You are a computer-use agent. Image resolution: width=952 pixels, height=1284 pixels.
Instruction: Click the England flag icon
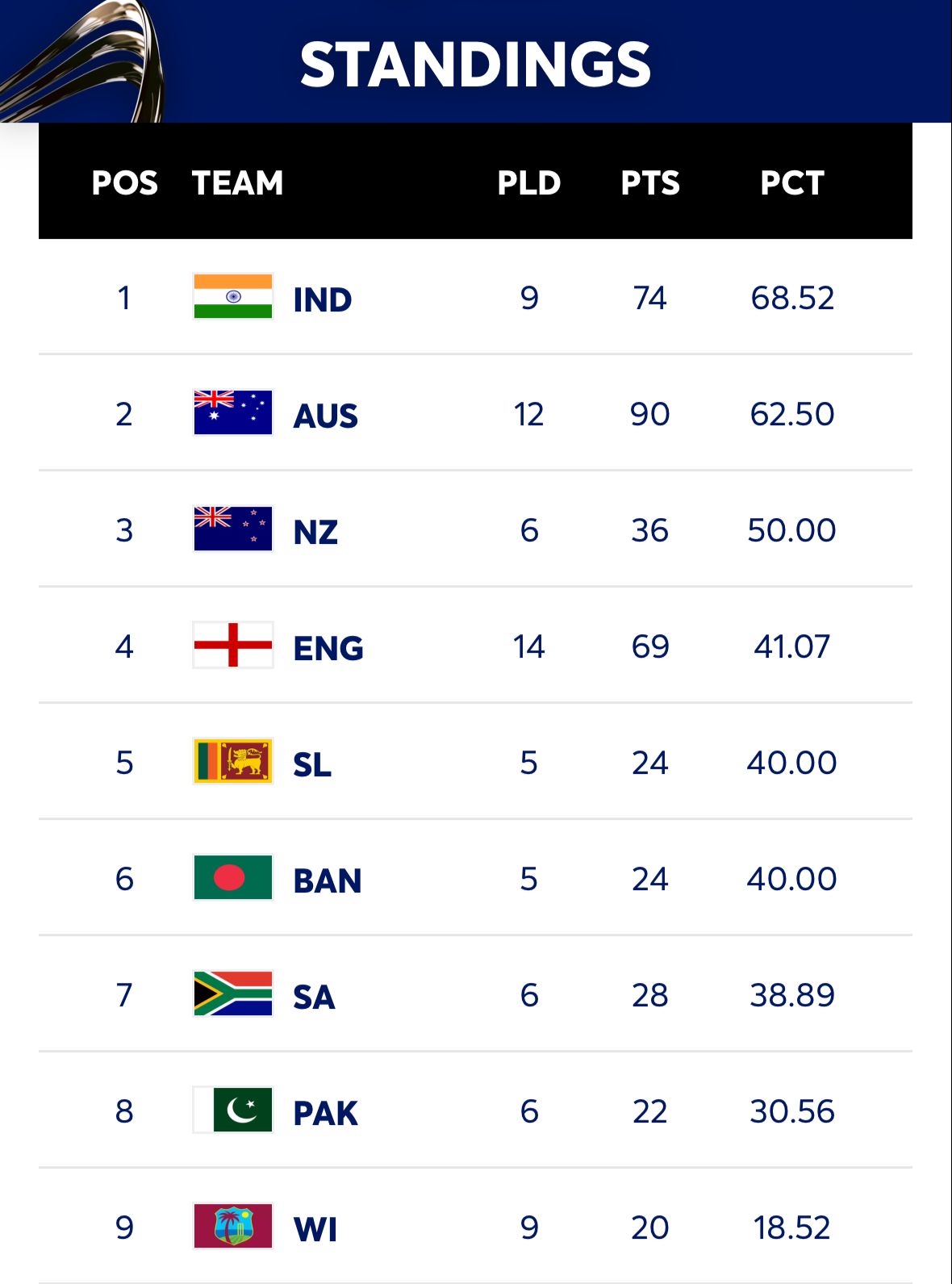click(x=233, y=646)
